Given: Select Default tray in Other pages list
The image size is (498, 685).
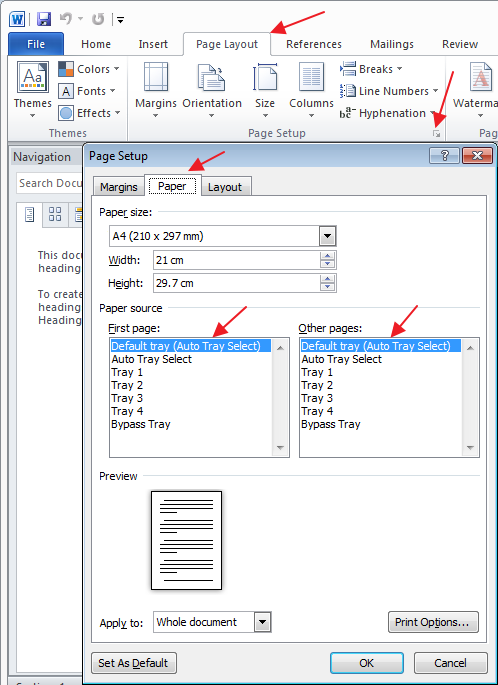Looking at the screenshot, I should click(380, 346).
